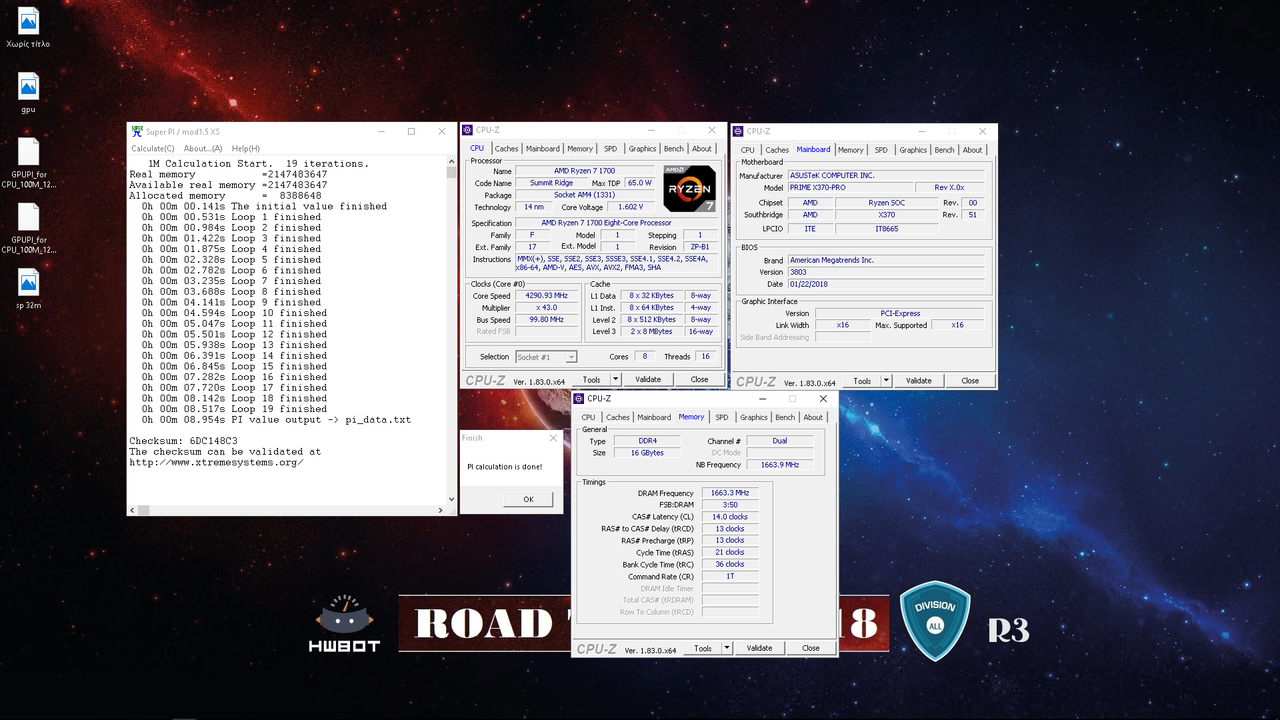This screenshot has width=1280, height=720.
Task: Select Graphics tab in Memory CPU-Z window
Action: (753, 417)
